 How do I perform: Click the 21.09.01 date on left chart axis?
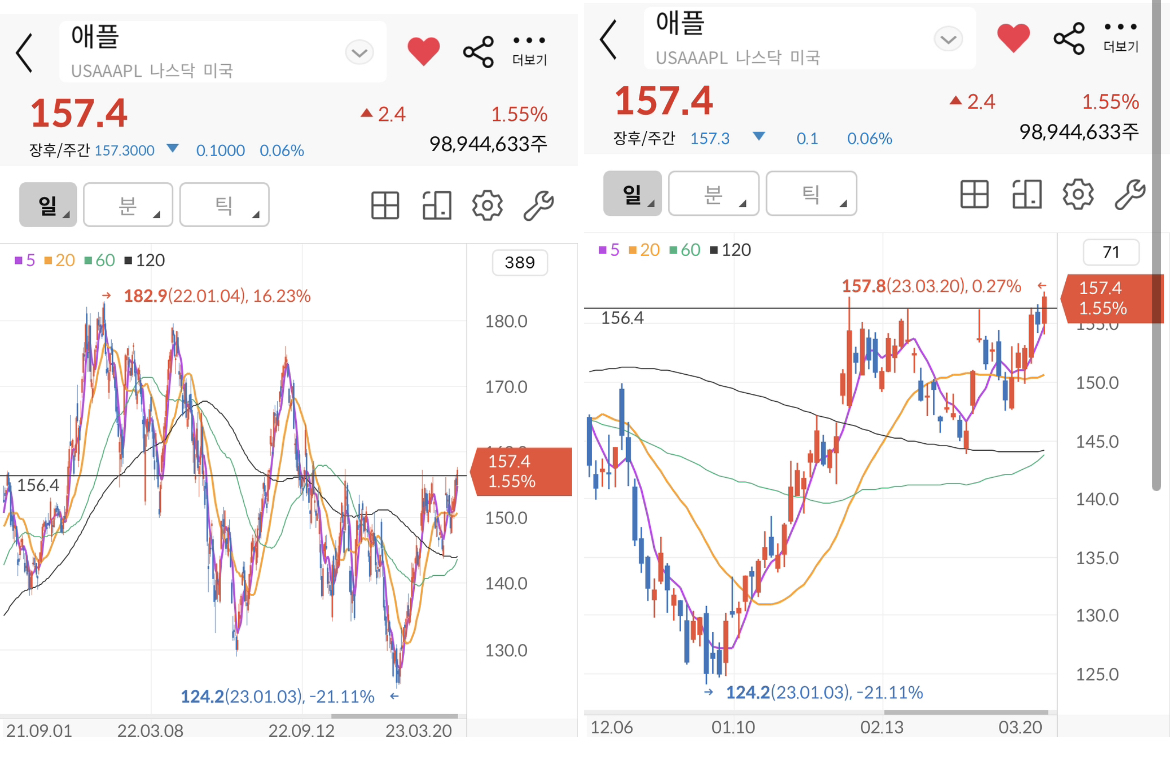coord(40,731)
